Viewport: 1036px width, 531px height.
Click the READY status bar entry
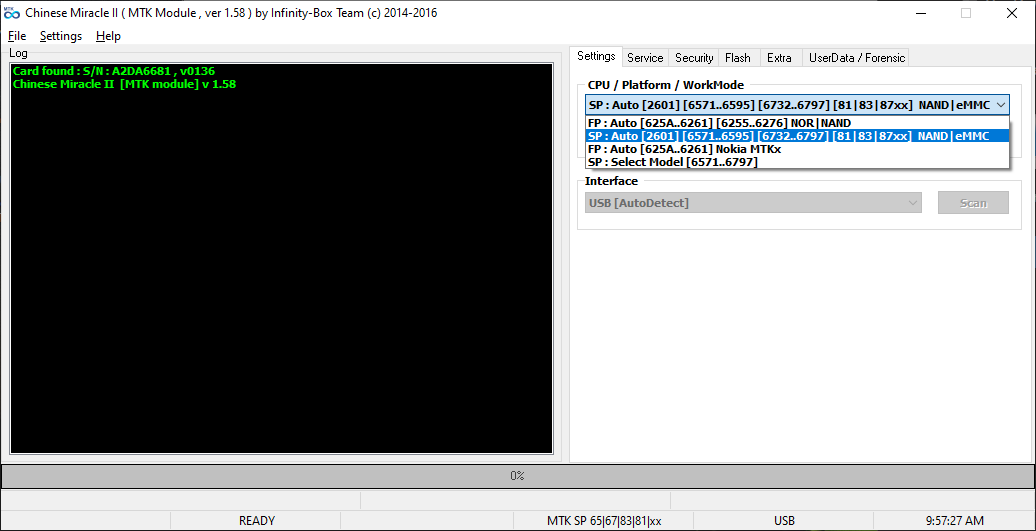click(256, 520)
